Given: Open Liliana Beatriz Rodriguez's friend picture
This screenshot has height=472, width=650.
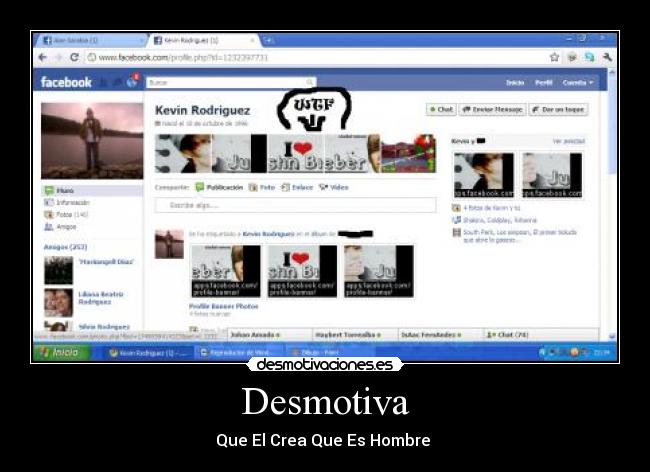Looking at the screenshot, I should [x=58, y=303].
